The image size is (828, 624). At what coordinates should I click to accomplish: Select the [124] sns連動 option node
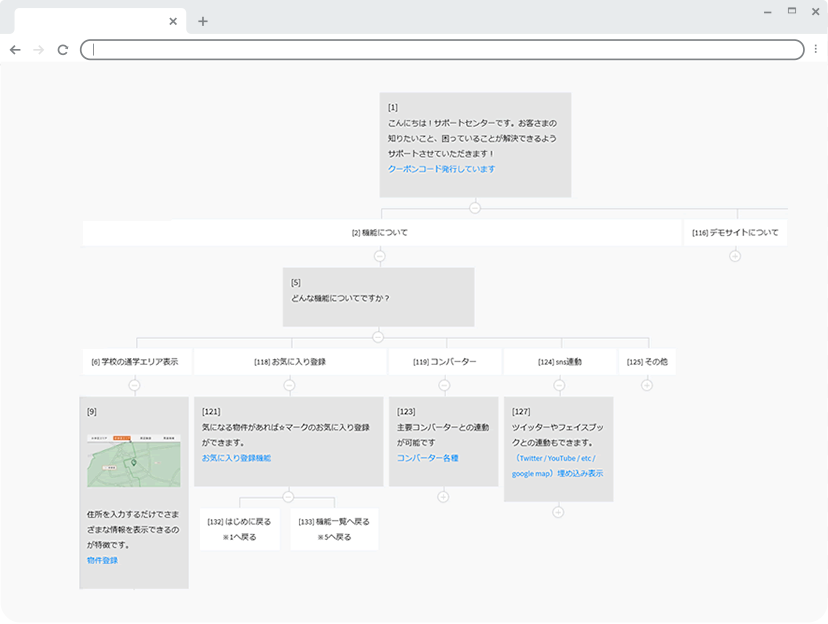559,361
